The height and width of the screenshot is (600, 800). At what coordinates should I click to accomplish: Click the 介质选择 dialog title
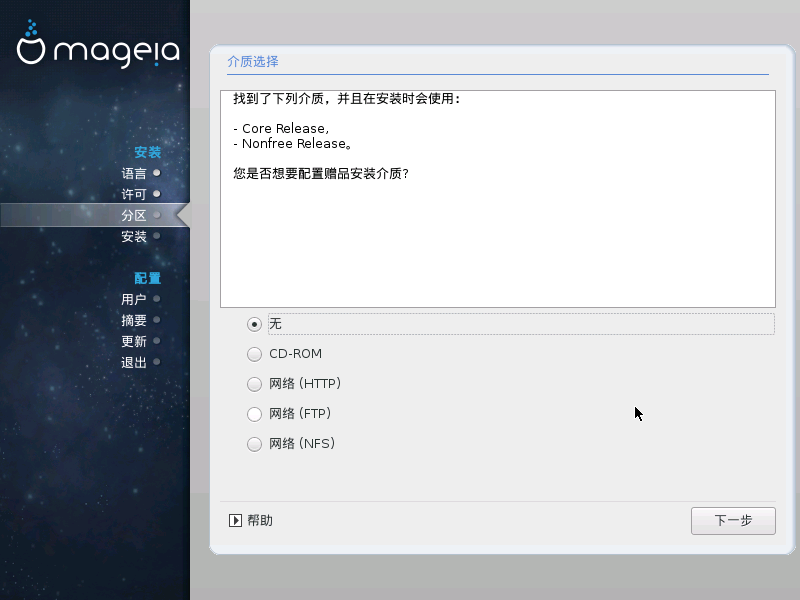[253, 62]
